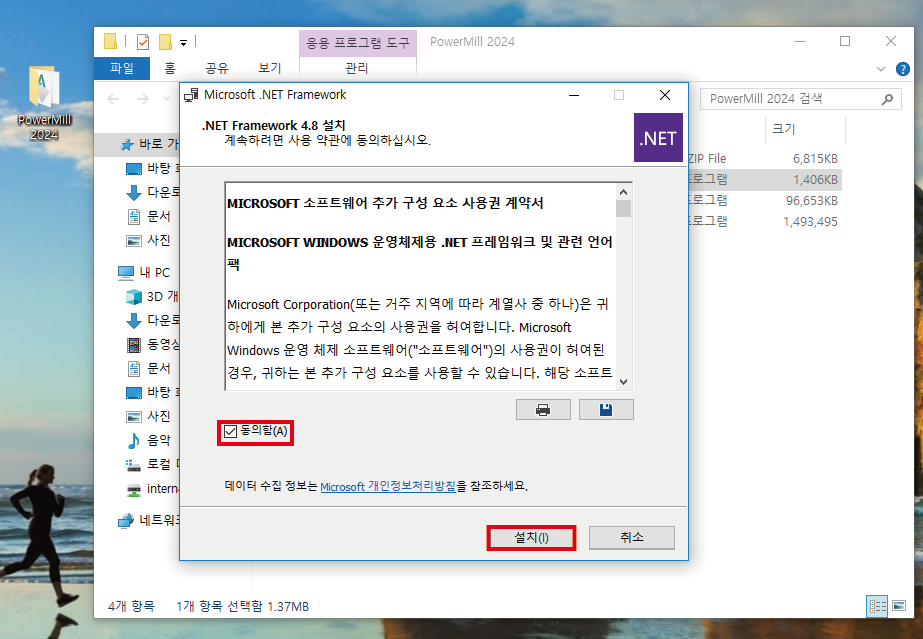Switch to large icons view in status bar
Viewport: 923px width, 639px height.
(x=899, y=605)
